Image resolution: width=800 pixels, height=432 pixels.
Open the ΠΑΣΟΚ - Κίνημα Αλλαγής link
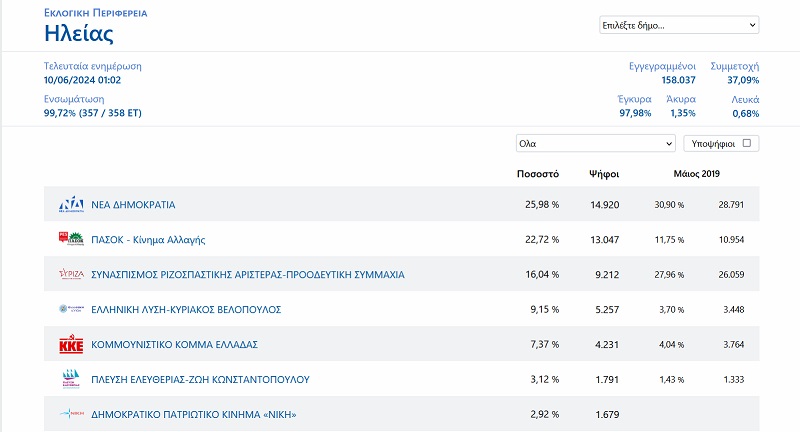pyautogui.click(x=148, y=240)
